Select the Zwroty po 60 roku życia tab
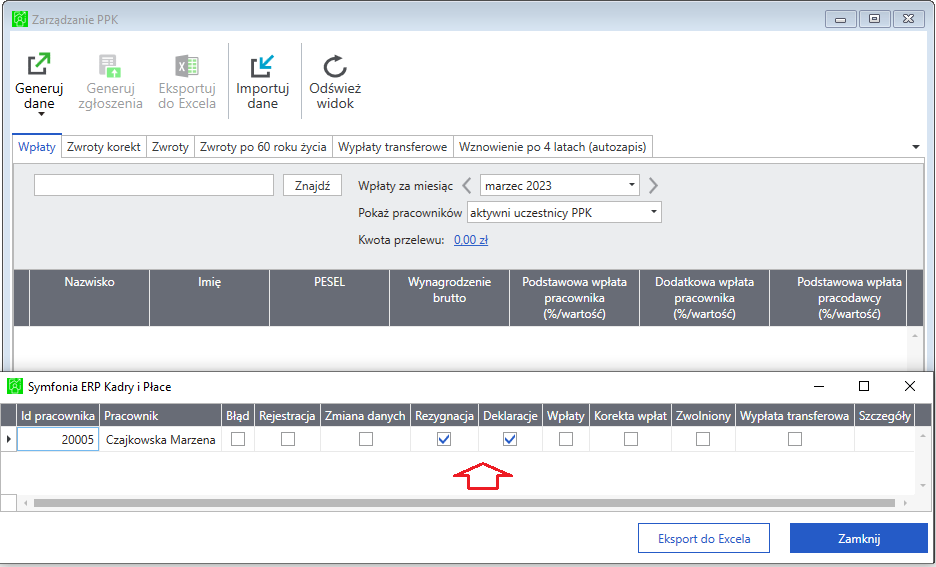The image size is (936, 567). point(263,147)
